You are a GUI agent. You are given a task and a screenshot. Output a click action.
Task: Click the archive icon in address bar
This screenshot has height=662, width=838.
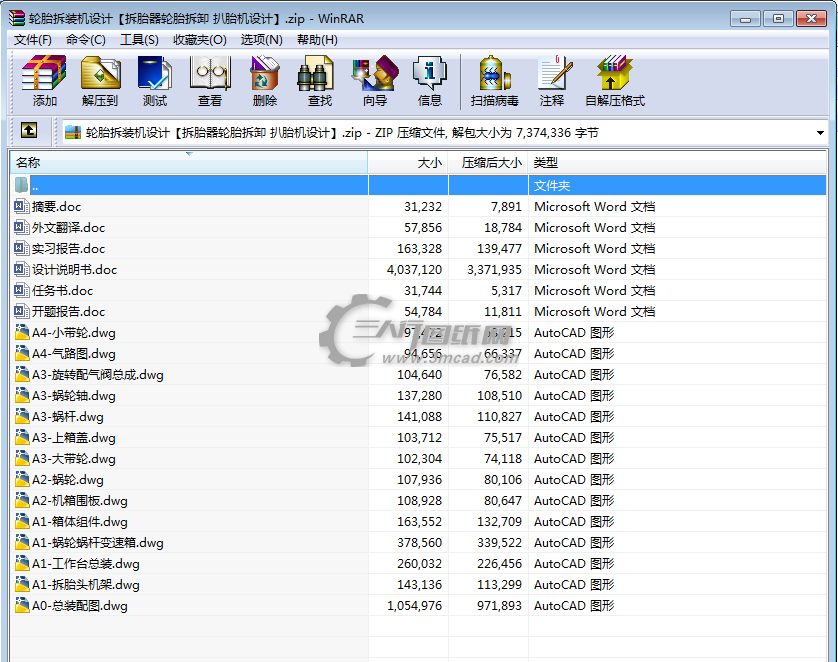tap(73, 133)
